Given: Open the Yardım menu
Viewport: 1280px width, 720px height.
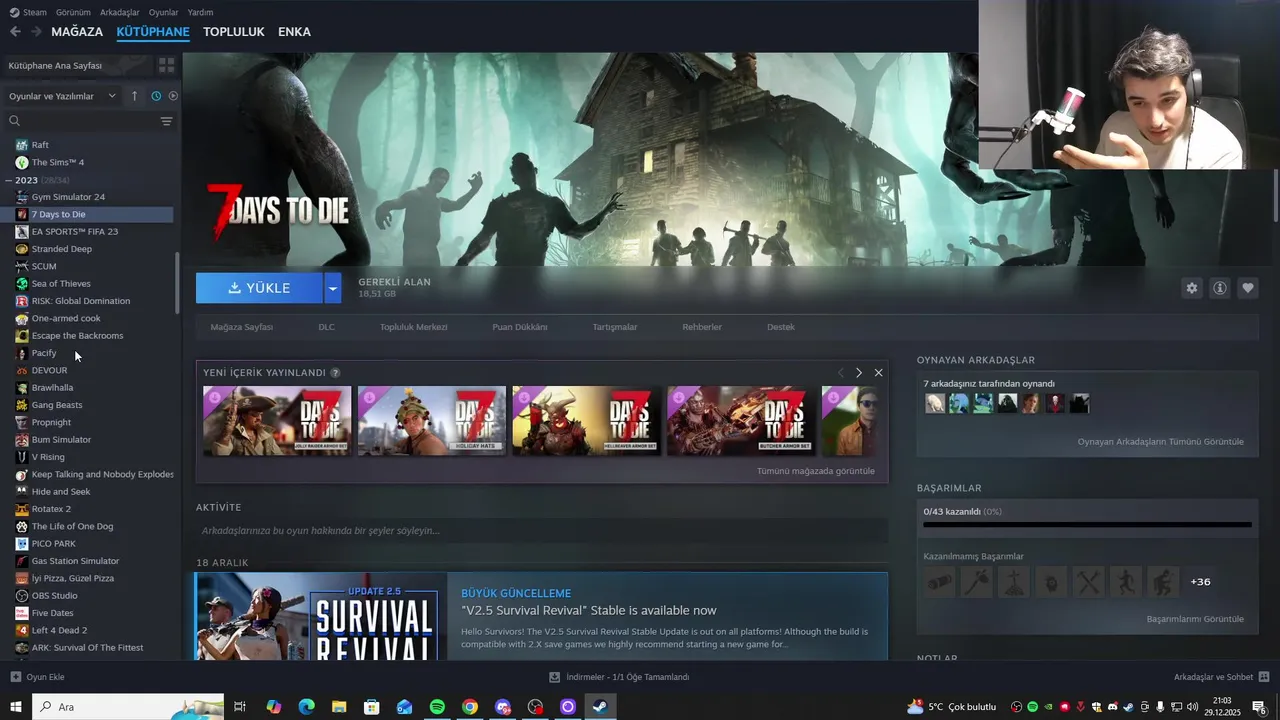Looking at the screenshot, I should coord(201,12).
